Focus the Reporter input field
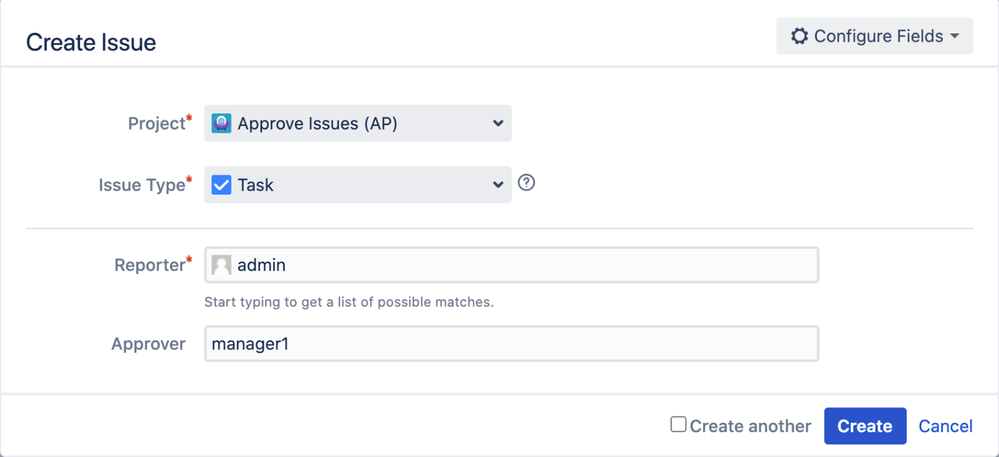This screenshot has width=999, height=457. pyautogui.click(x=520, y=265)
